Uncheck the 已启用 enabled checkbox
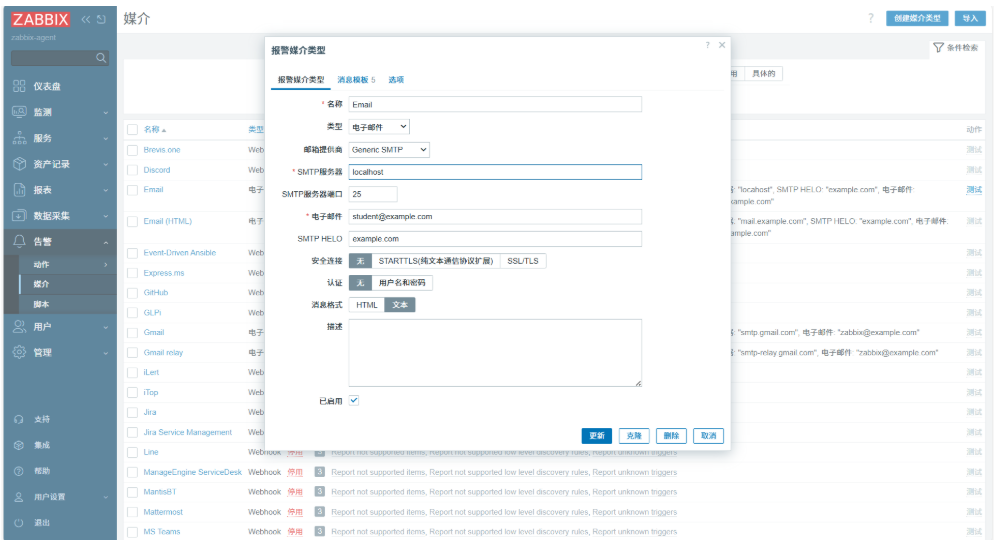 pyautogui.click(x=354, y=400)
